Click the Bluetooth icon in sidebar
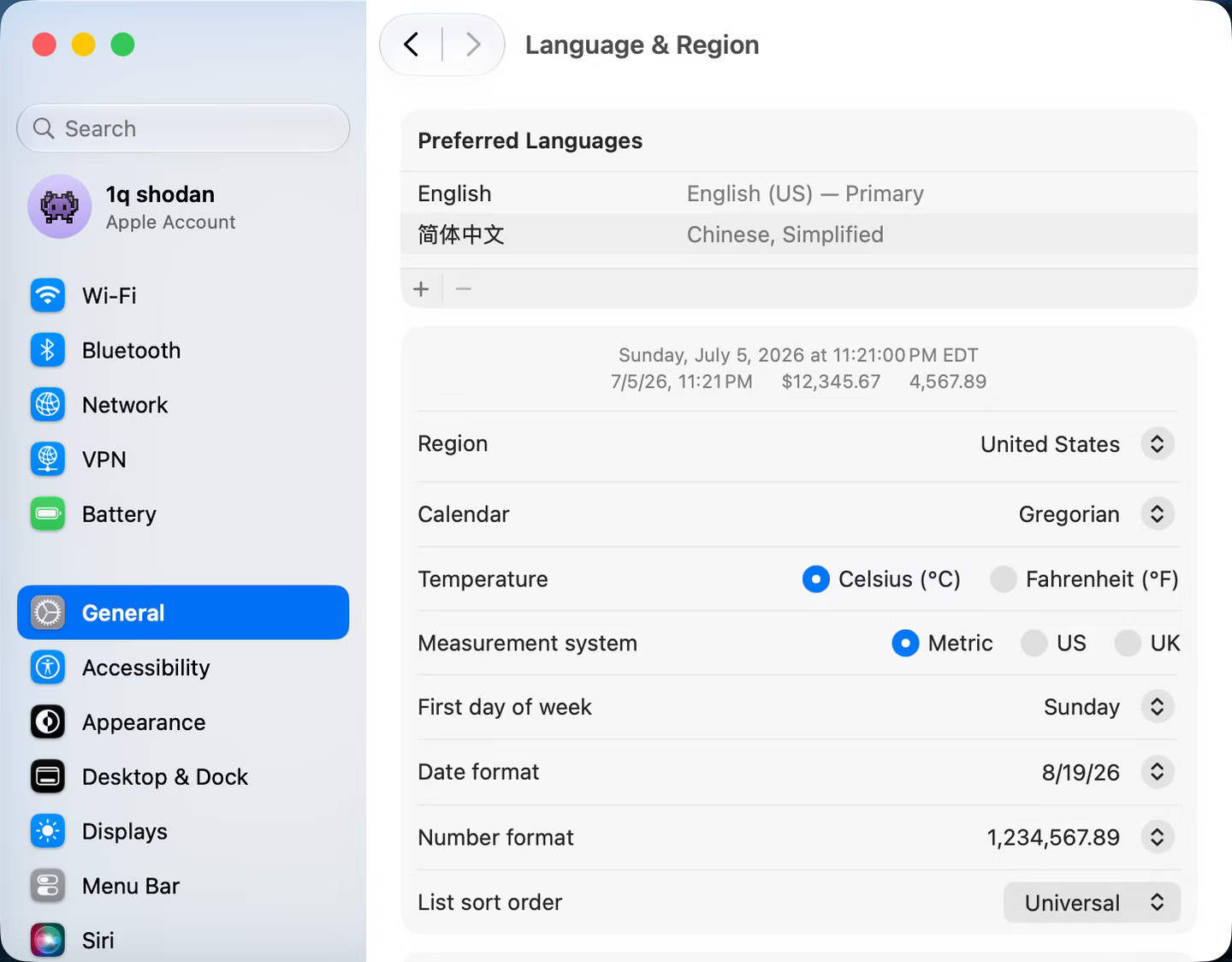Viewport: 1232px width, 962px height. tap(48, 350)
